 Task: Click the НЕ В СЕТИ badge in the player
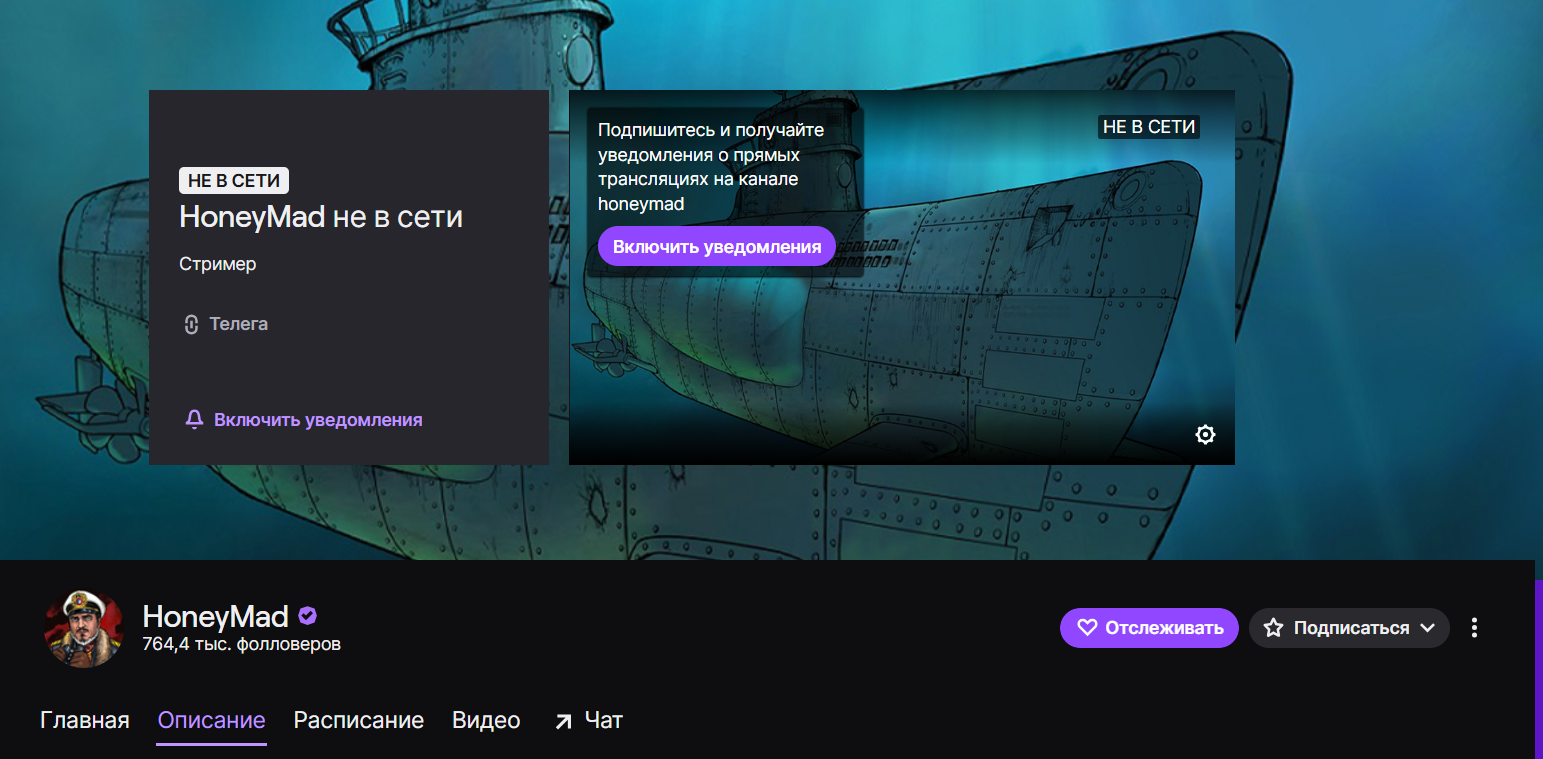tap(1148, 127)
